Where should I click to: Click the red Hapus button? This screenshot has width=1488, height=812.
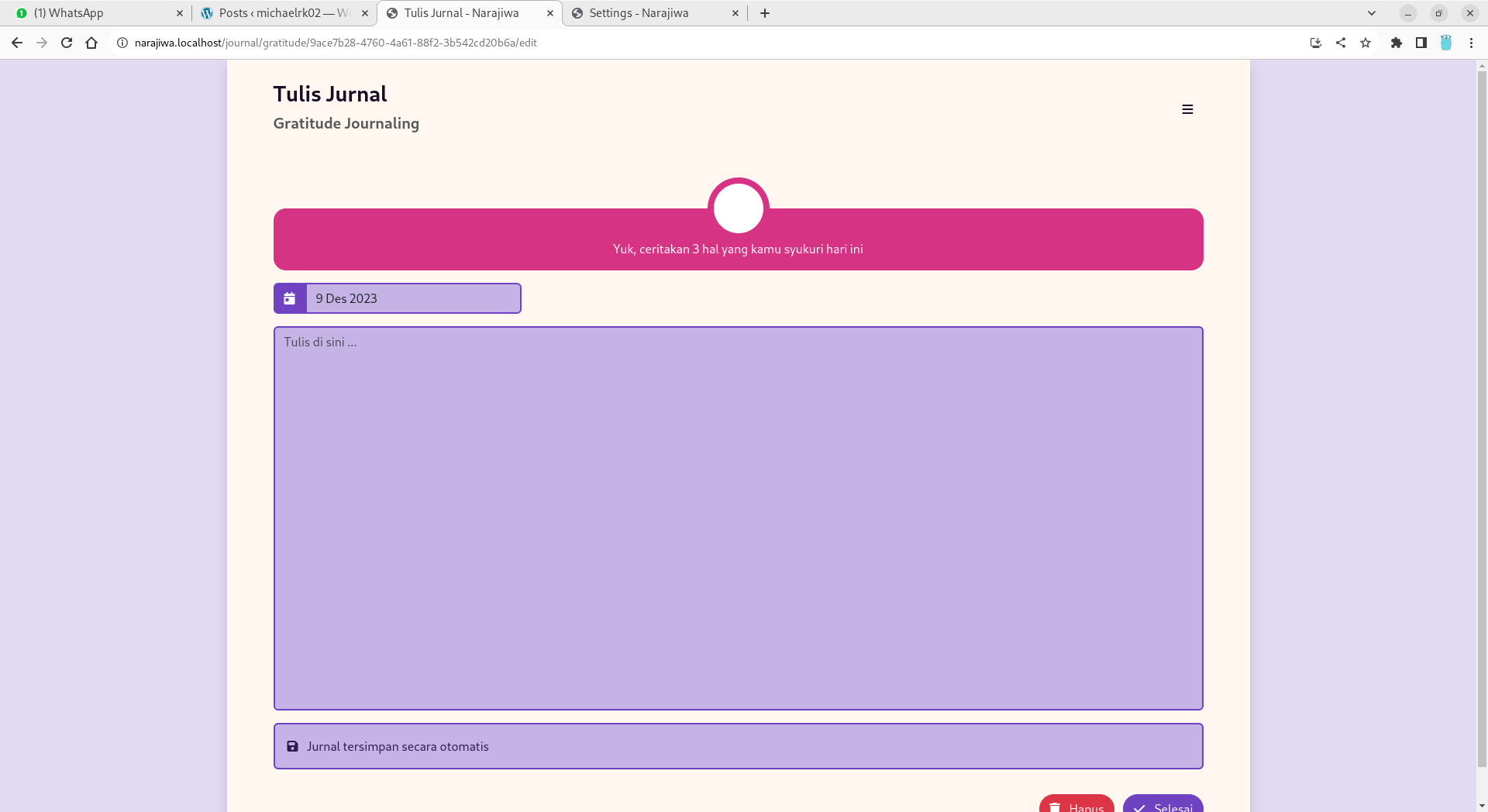pyautogui.click(x=1076, y=804)
